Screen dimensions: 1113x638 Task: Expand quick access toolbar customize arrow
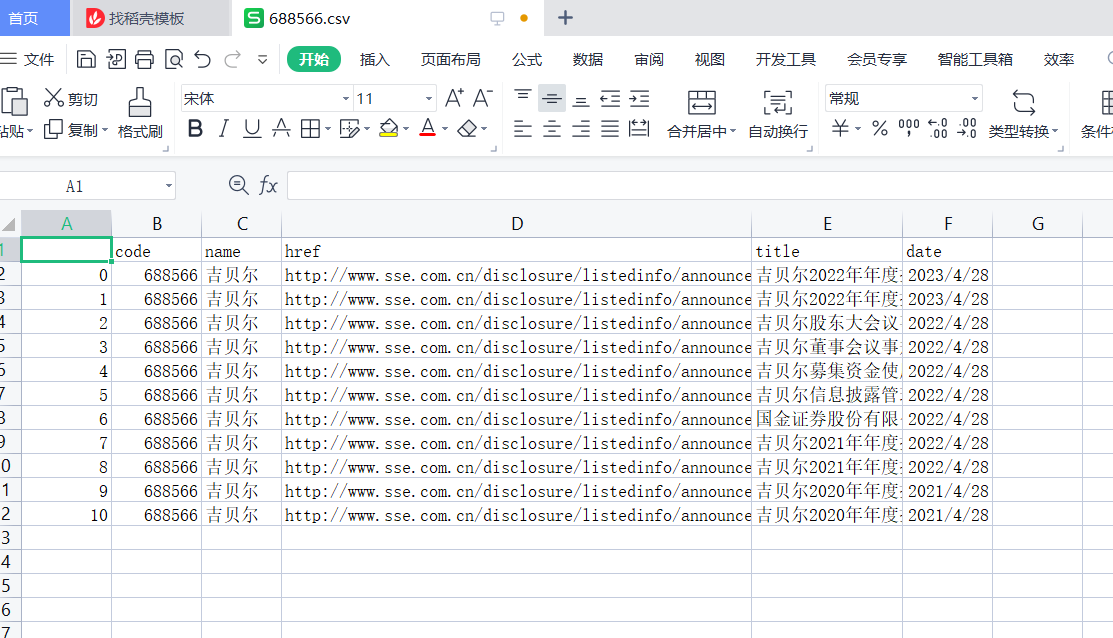coord(263,60)
